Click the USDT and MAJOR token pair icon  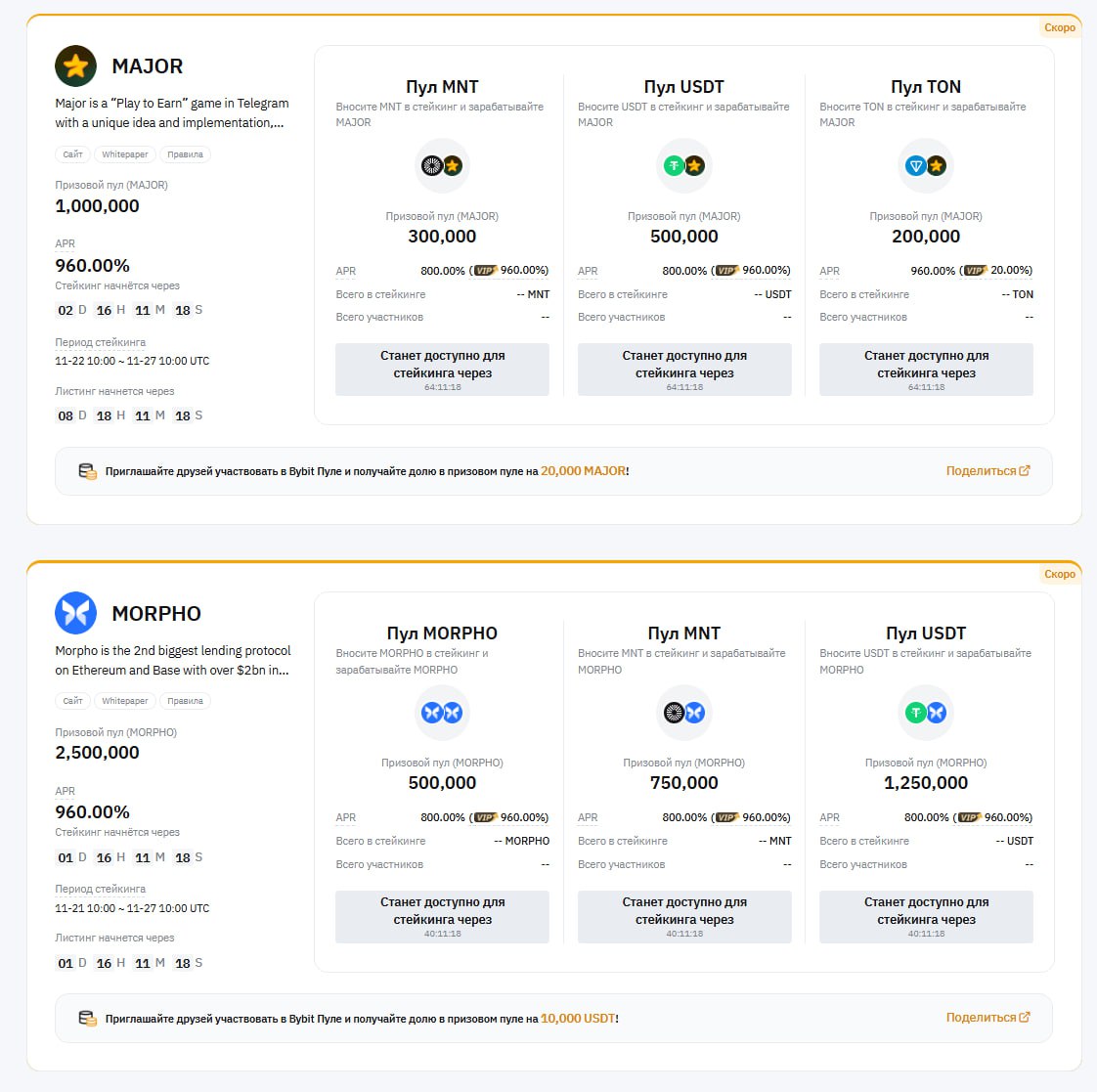684,166
